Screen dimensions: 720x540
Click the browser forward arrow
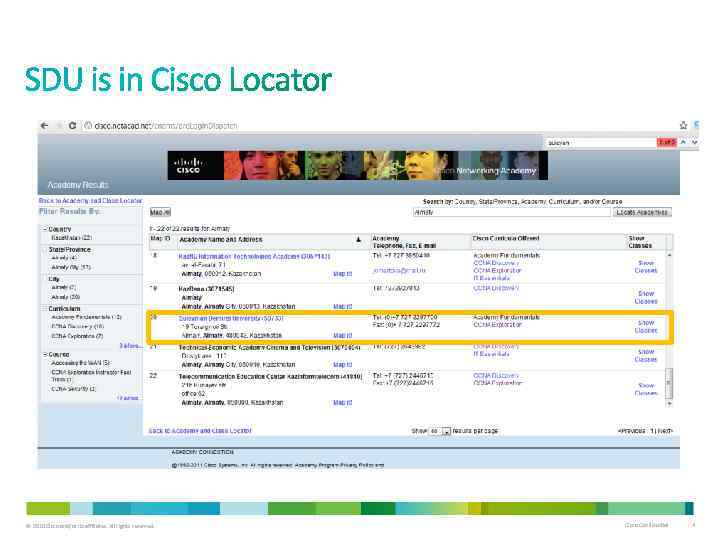coord(58,125)
